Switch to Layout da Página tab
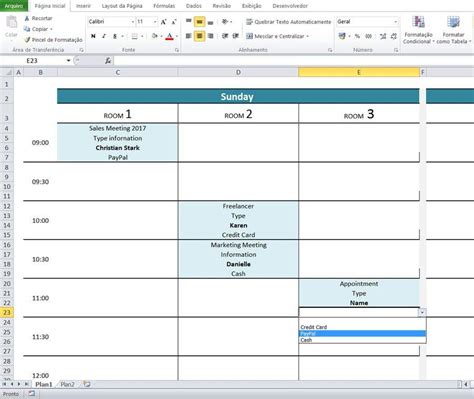The width and height of the screenshot is (474, 399). [122, 6]
